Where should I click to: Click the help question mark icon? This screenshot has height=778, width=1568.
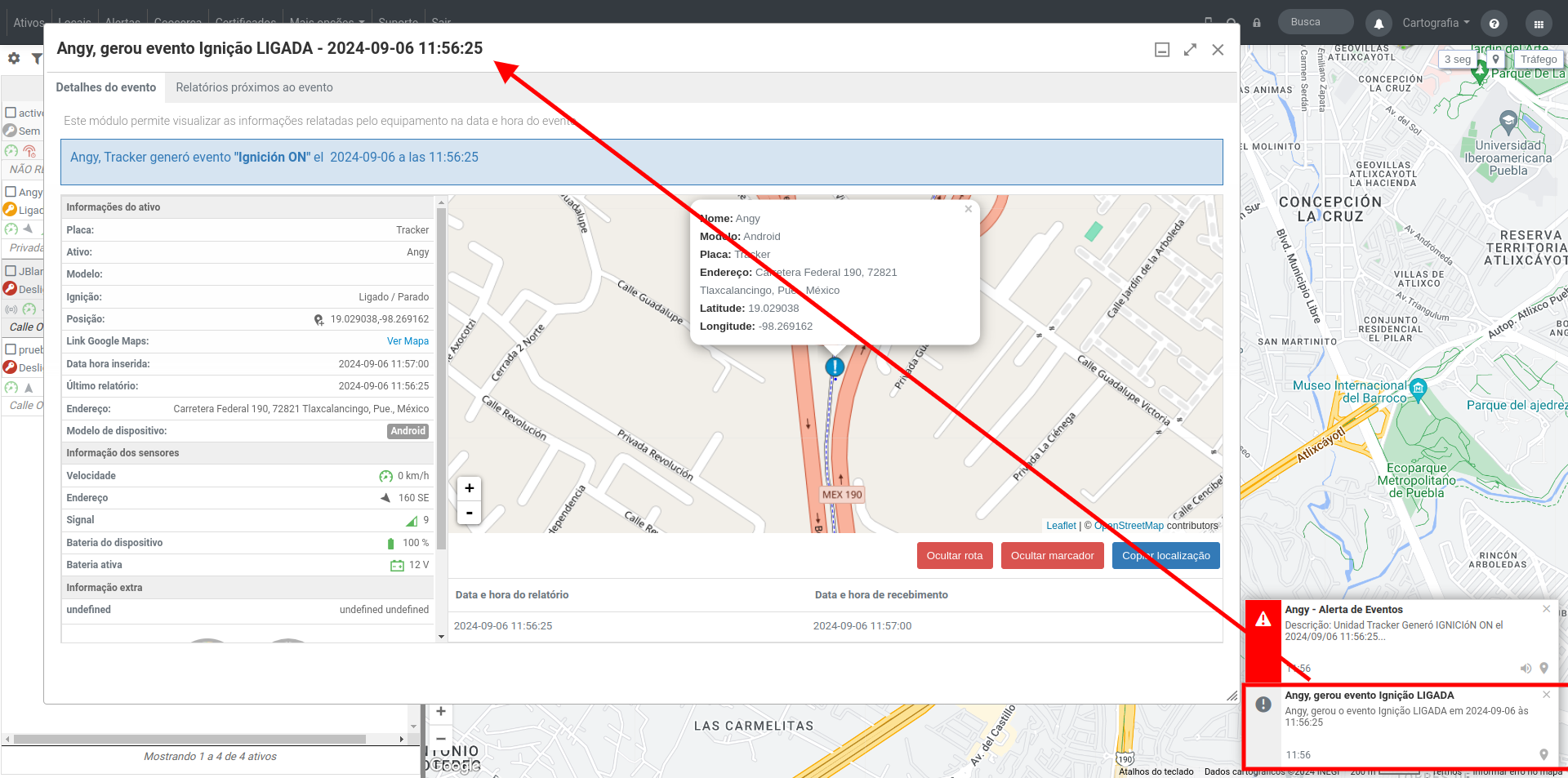click(x=1494, y=23)
